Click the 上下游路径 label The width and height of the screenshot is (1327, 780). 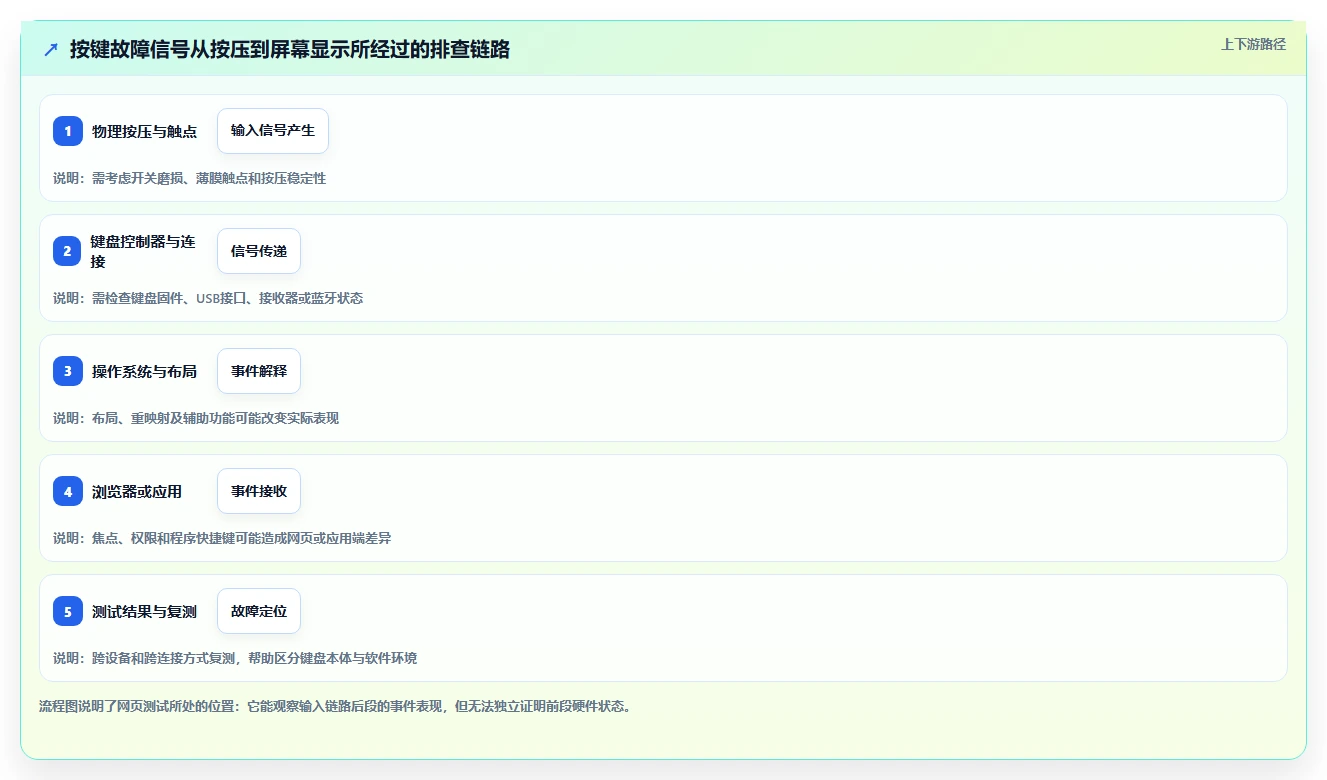[x=1253, y=45]
